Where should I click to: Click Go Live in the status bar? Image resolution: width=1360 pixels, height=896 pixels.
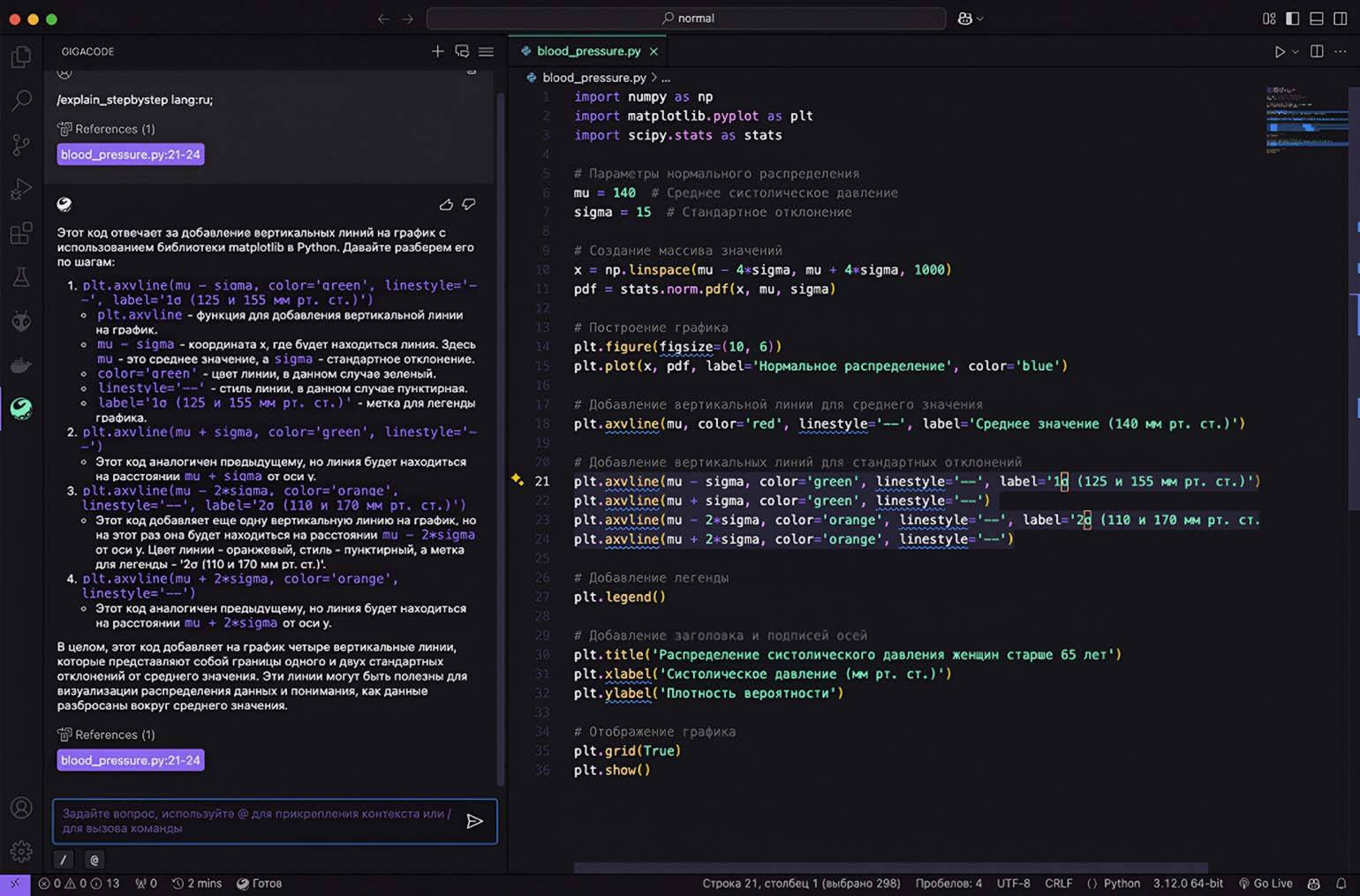1266,883
